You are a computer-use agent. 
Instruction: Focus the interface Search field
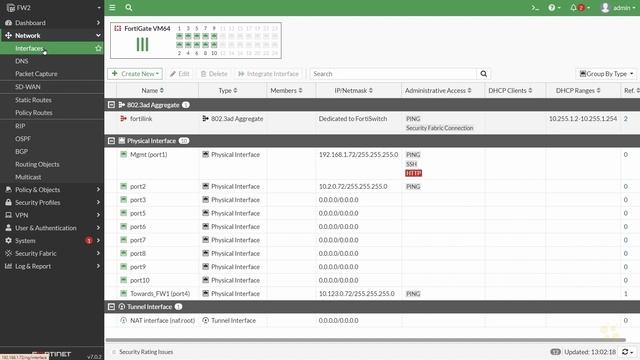(393, 74)
